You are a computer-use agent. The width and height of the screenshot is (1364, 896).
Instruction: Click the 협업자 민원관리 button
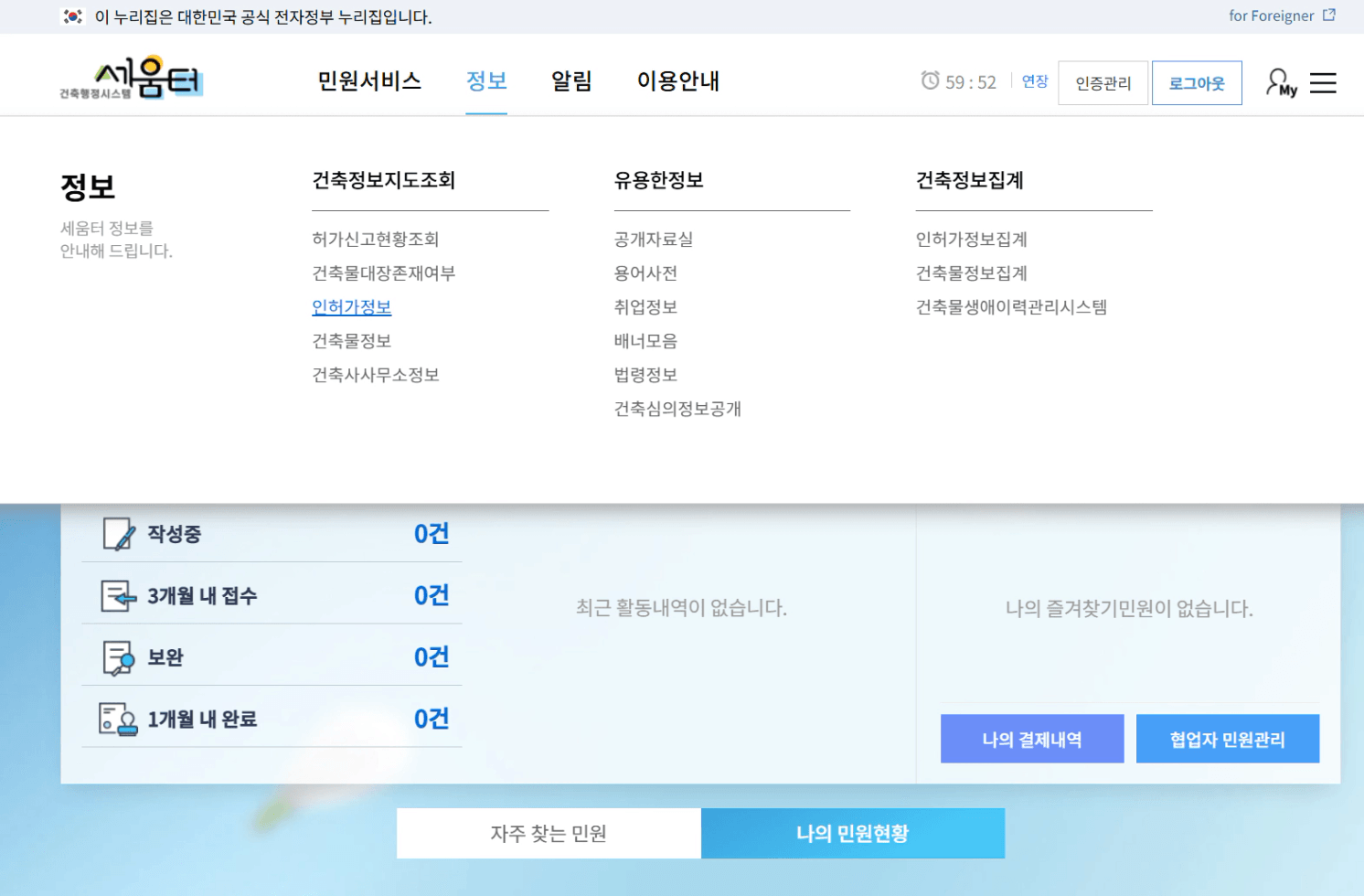tap(1228, 739)
